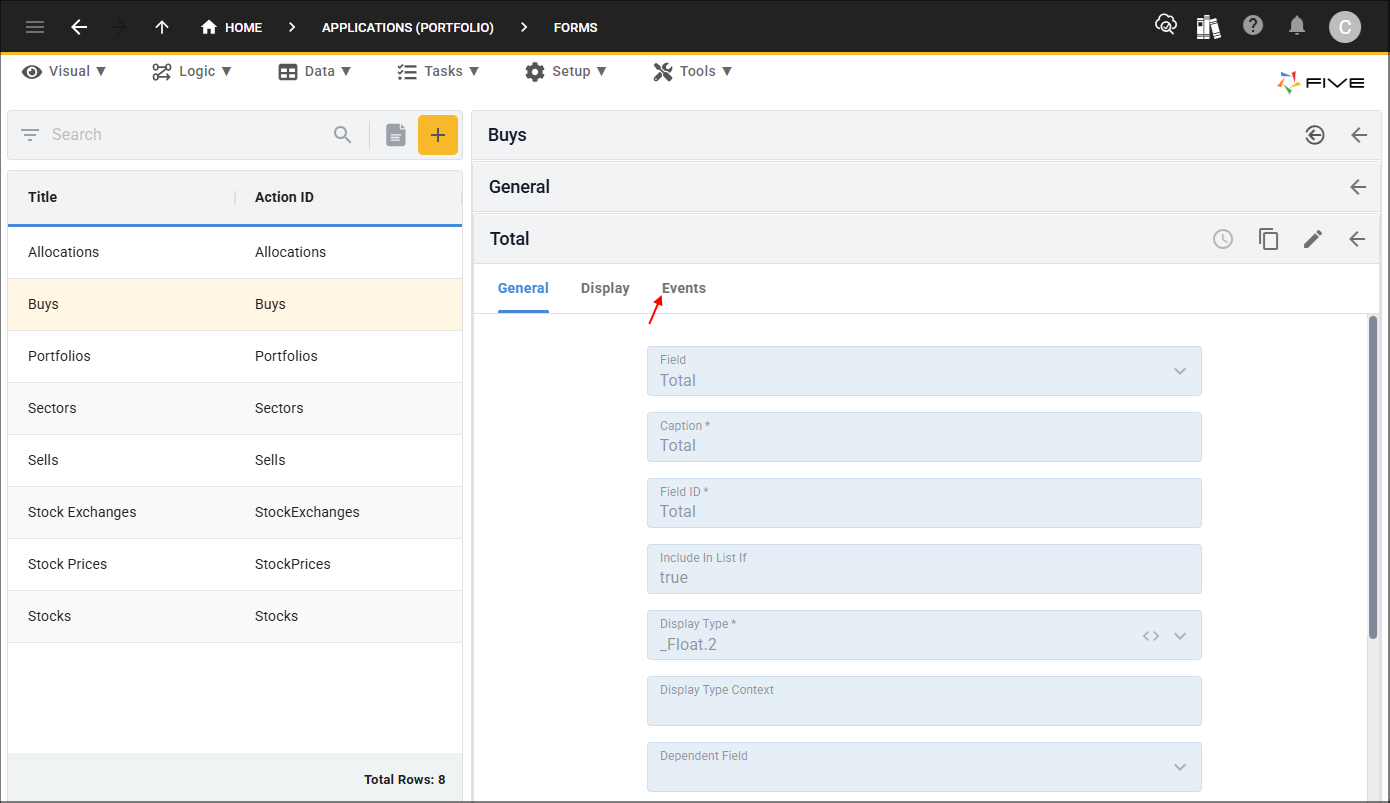Click the Include In List If field

click(x=924, y=569)
